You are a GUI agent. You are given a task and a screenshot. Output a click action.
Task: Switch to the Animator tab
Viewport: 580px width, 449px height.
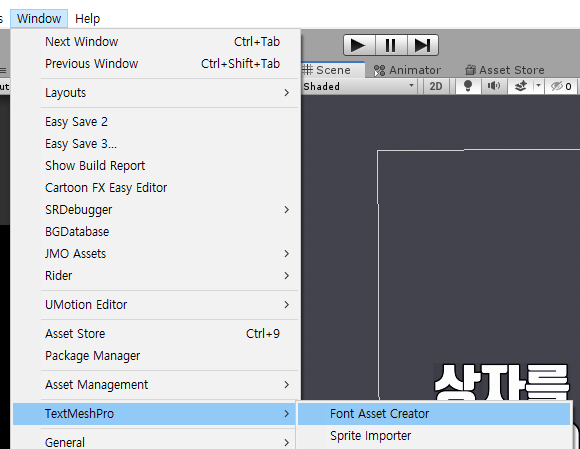pyautogui.click(x=407, y=70)
